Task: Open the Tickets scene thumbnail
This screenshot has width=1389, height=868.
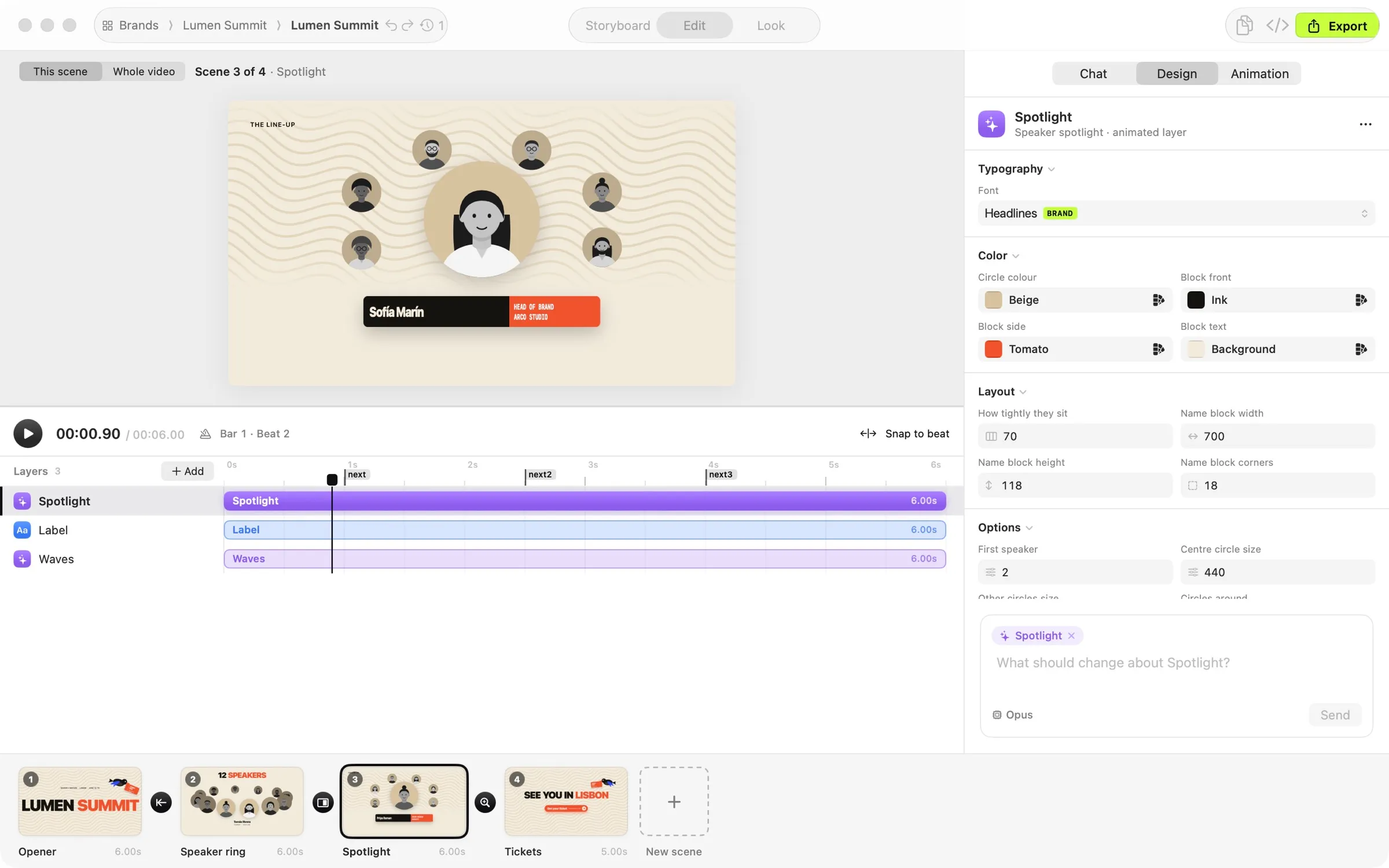Action: pyautogui.click(x=566, y=801)
